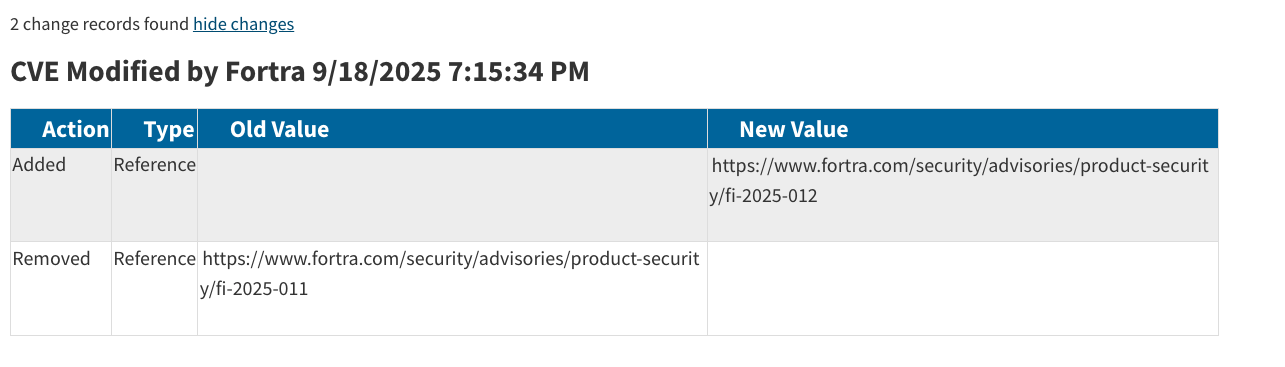Click the fortra.com URL line in New Value
Image resolution: width=1285 pixels, height=367 pixels.
(960, 165)
